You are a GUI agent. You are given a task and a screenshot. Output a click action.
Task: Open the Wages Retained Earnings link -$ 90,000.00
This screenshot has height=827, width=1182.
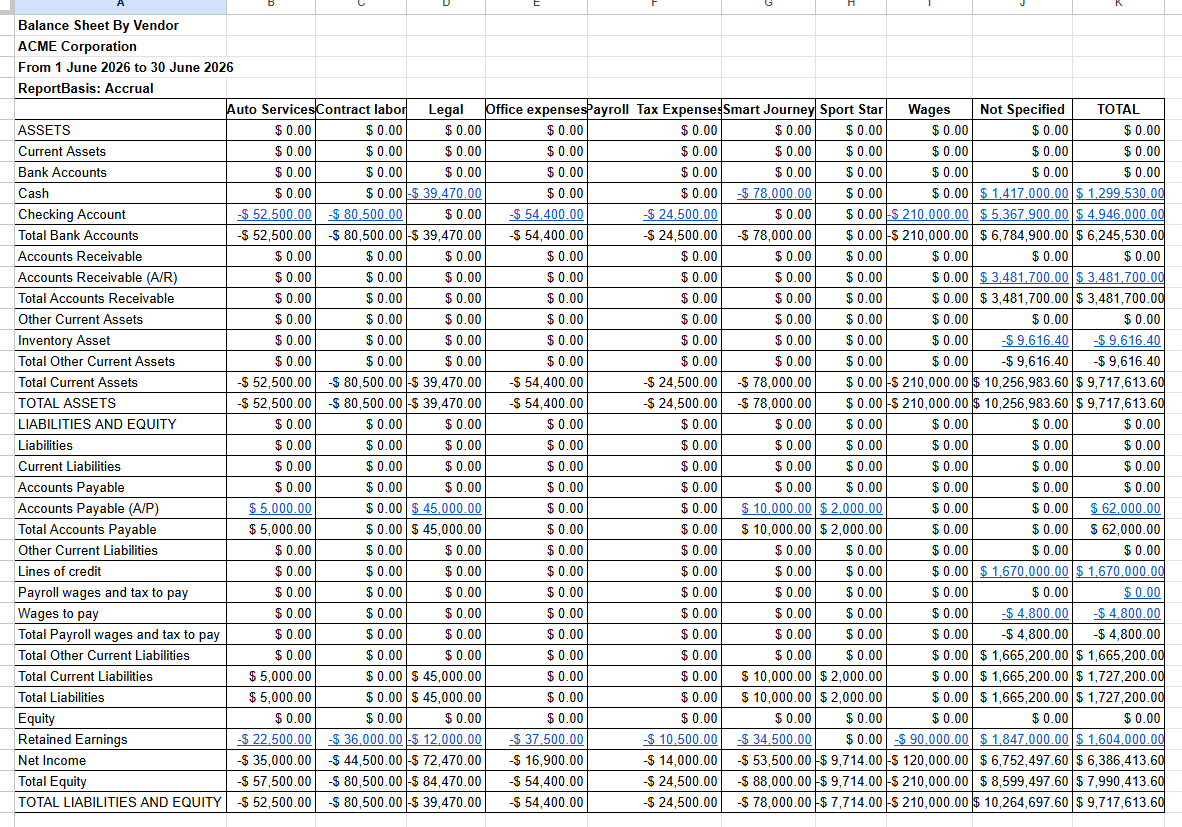[x=931, y=740]
